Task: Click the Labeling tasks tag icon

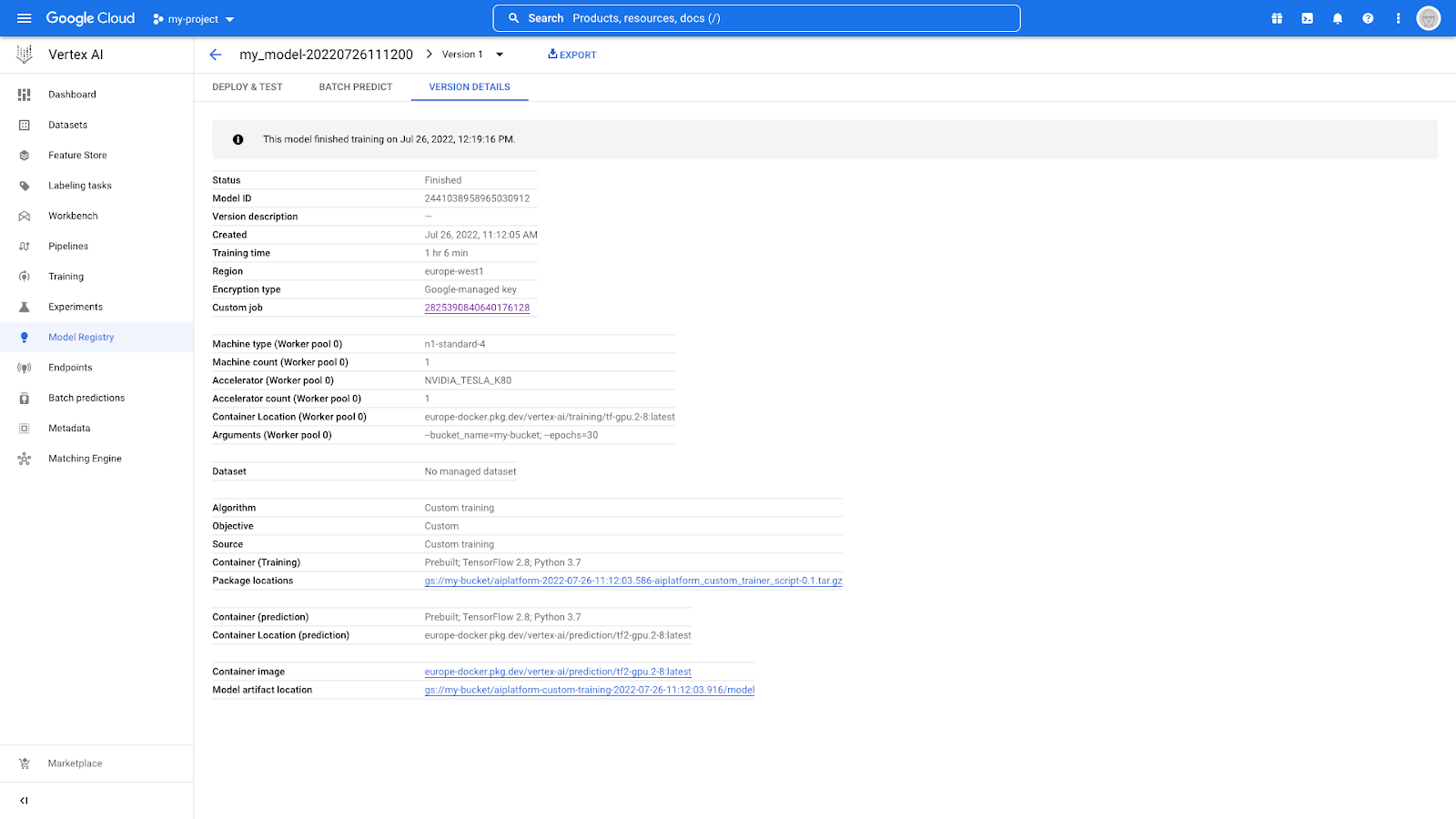Action: [x=25, y=186]
